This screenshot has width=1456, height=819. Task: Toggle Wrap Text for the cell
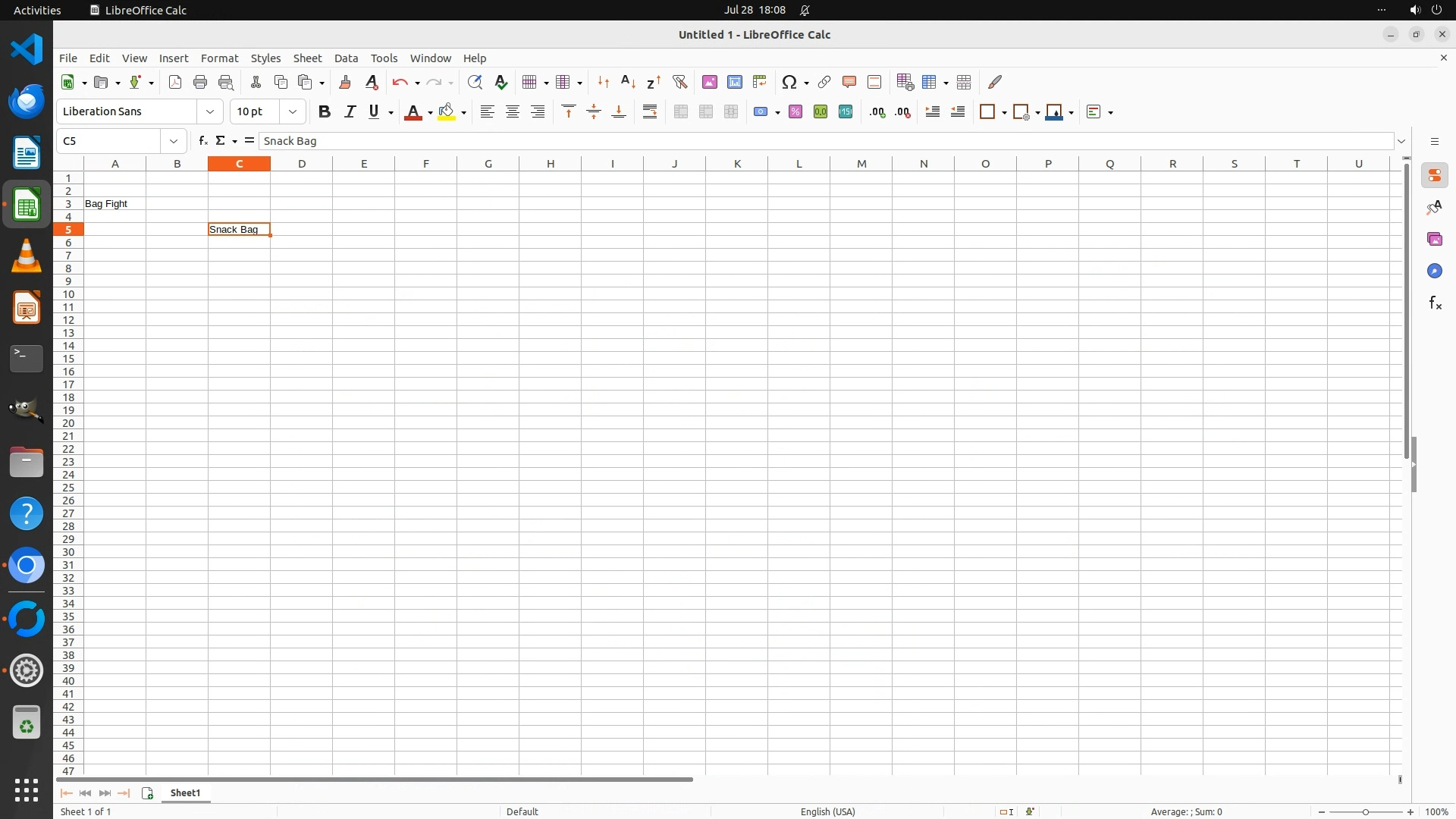click(x=650, y=111)
